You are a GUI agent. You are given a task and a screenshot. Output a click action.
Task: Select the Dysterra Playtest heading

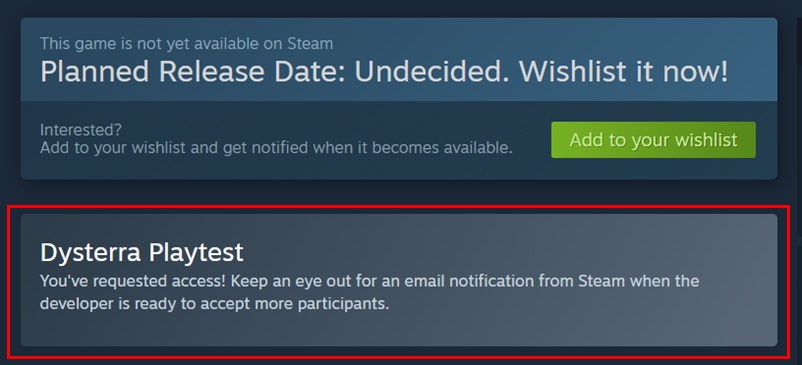pos(142,253)
